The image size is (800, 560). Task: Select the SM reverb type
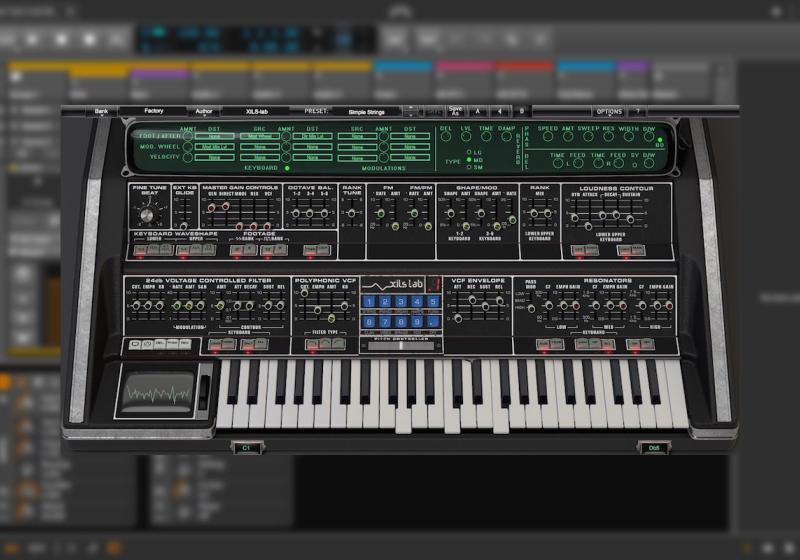coord(469,169)
